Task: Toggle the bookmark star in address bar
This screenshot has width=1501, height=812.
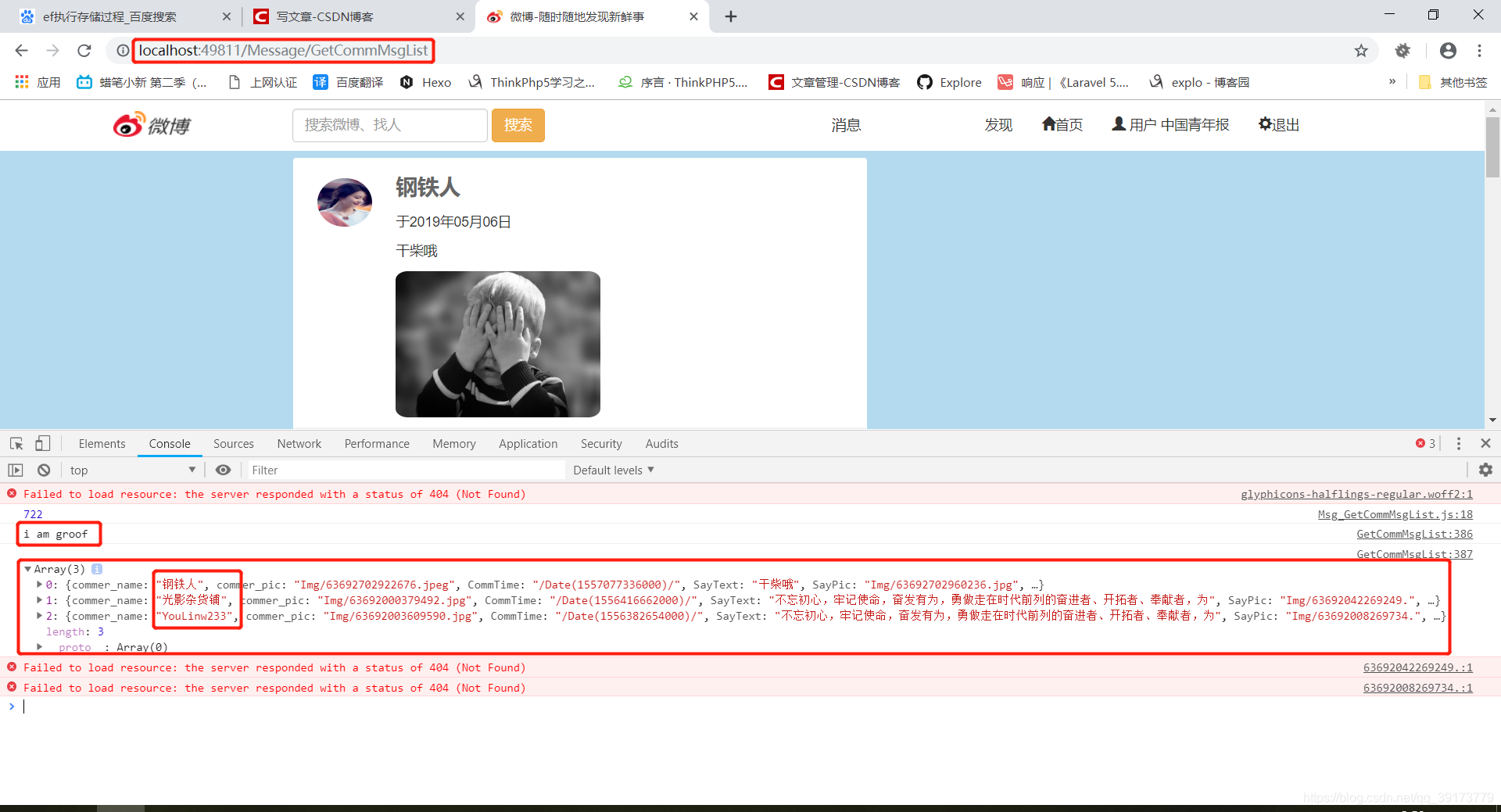Action: tap(1361, 50)
